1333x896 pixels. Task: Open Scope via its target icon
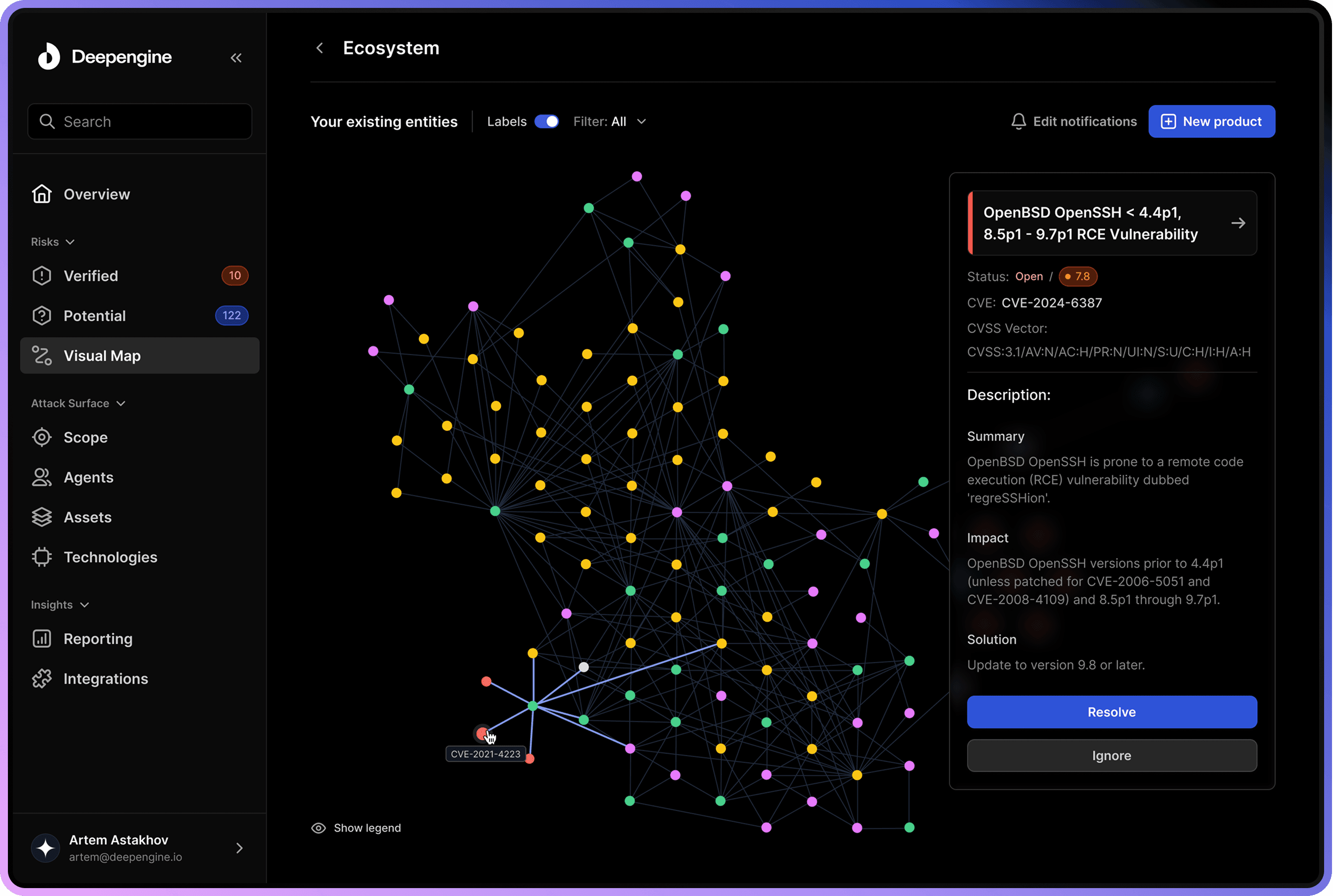click(42, 437)
